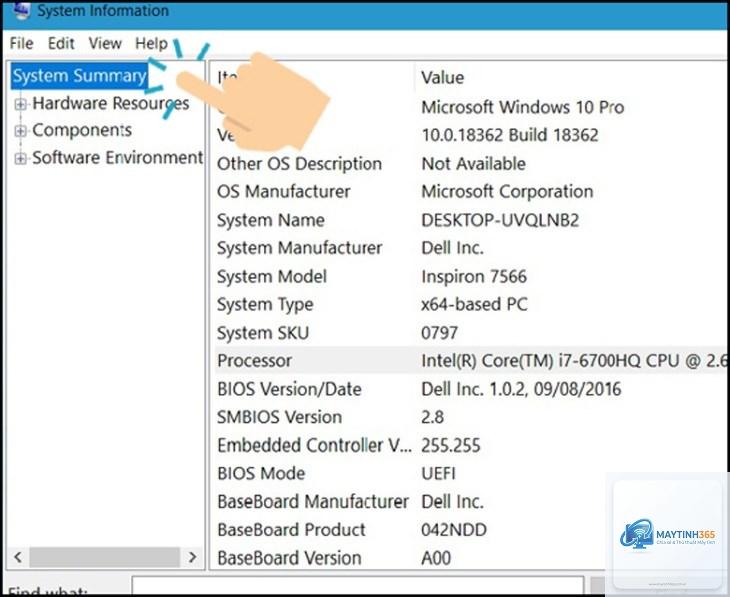Viewport: 730px width, 597px height.
Task: Select the System Model item
Action: click(x=272, y=277)
